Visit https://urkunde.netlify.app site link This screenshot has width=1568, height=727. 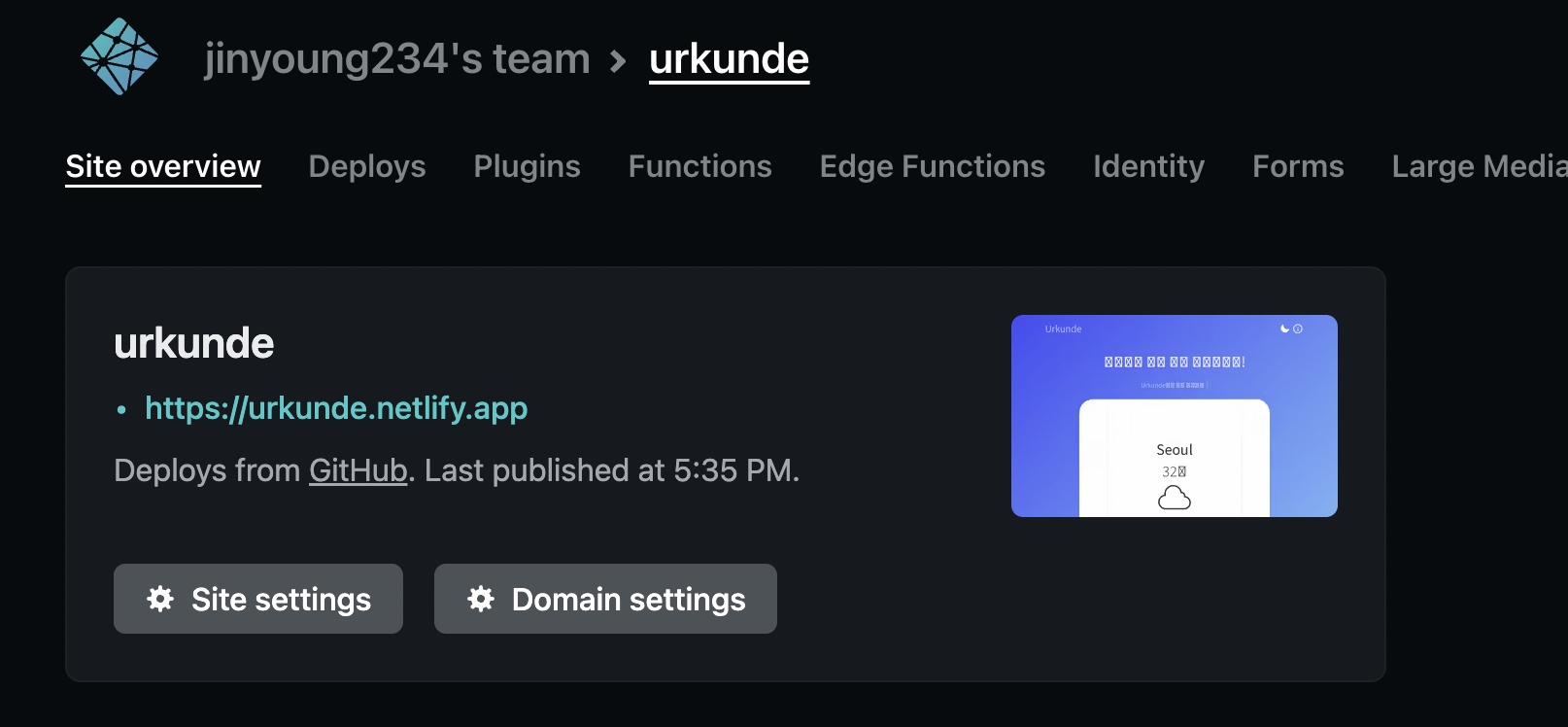click(x=336, y=408)
